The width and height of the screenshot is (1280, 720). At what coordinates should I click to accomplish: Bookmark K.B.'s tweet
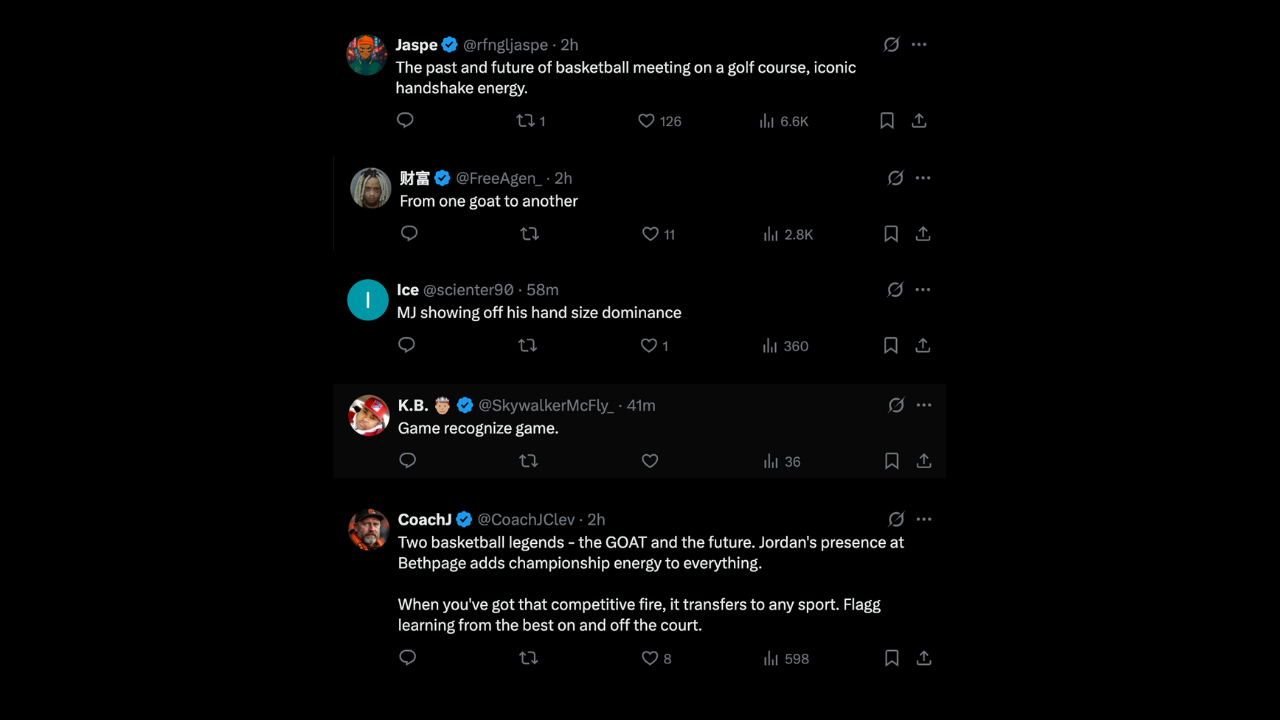[x=891, y=461]
